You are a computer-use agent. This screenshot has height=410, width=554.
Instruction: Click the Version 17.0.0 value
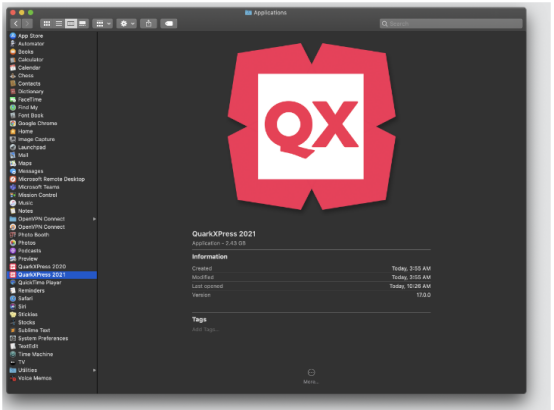[423, 295]
